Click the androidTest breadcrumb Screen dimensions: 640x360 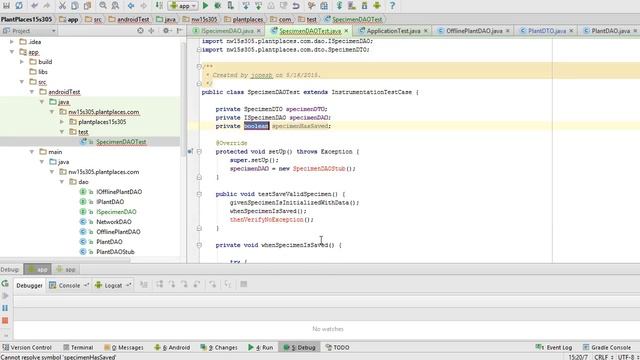(x=129, y=19)
